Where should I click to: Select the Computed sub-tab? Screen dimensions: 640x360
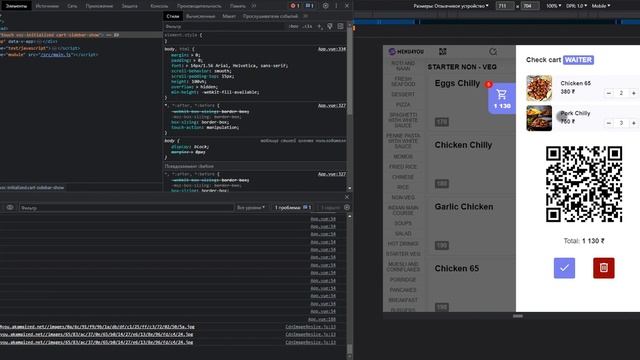point(200,16)
